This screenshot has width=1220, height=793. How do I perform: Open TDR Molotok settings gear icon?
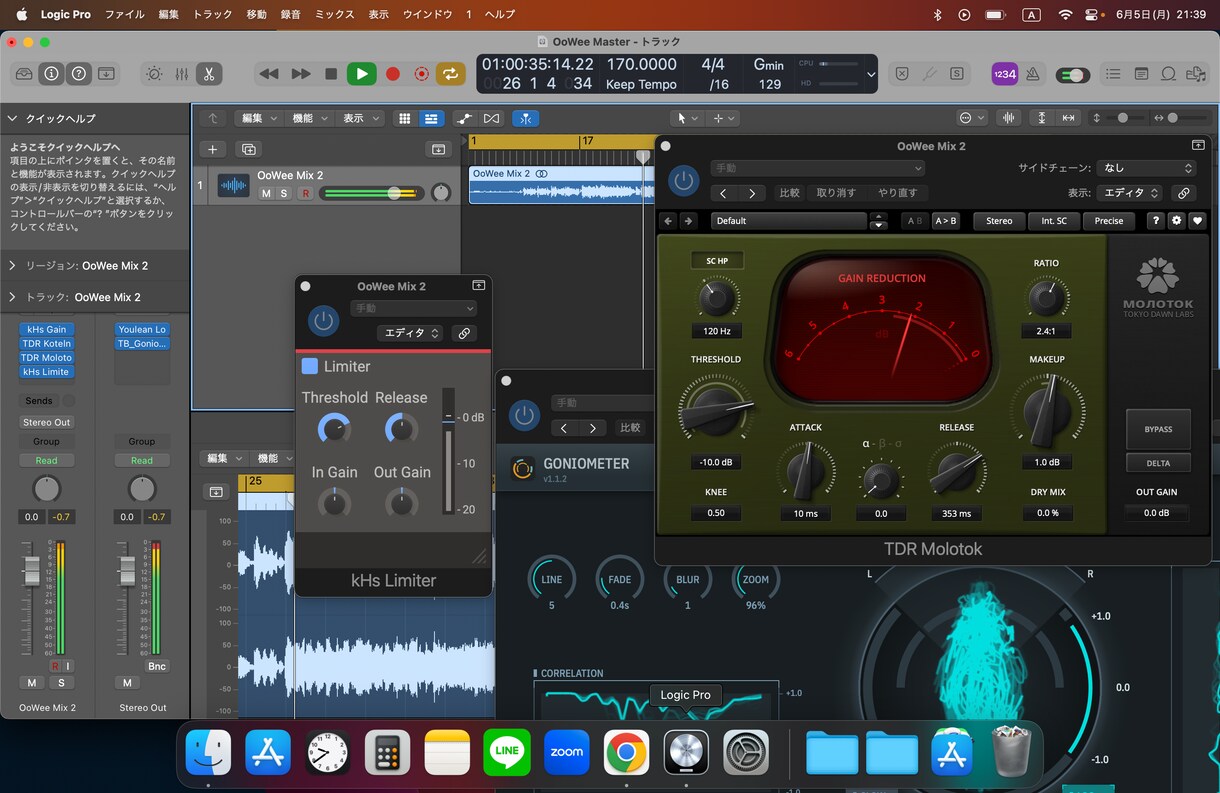[1176, 221]
